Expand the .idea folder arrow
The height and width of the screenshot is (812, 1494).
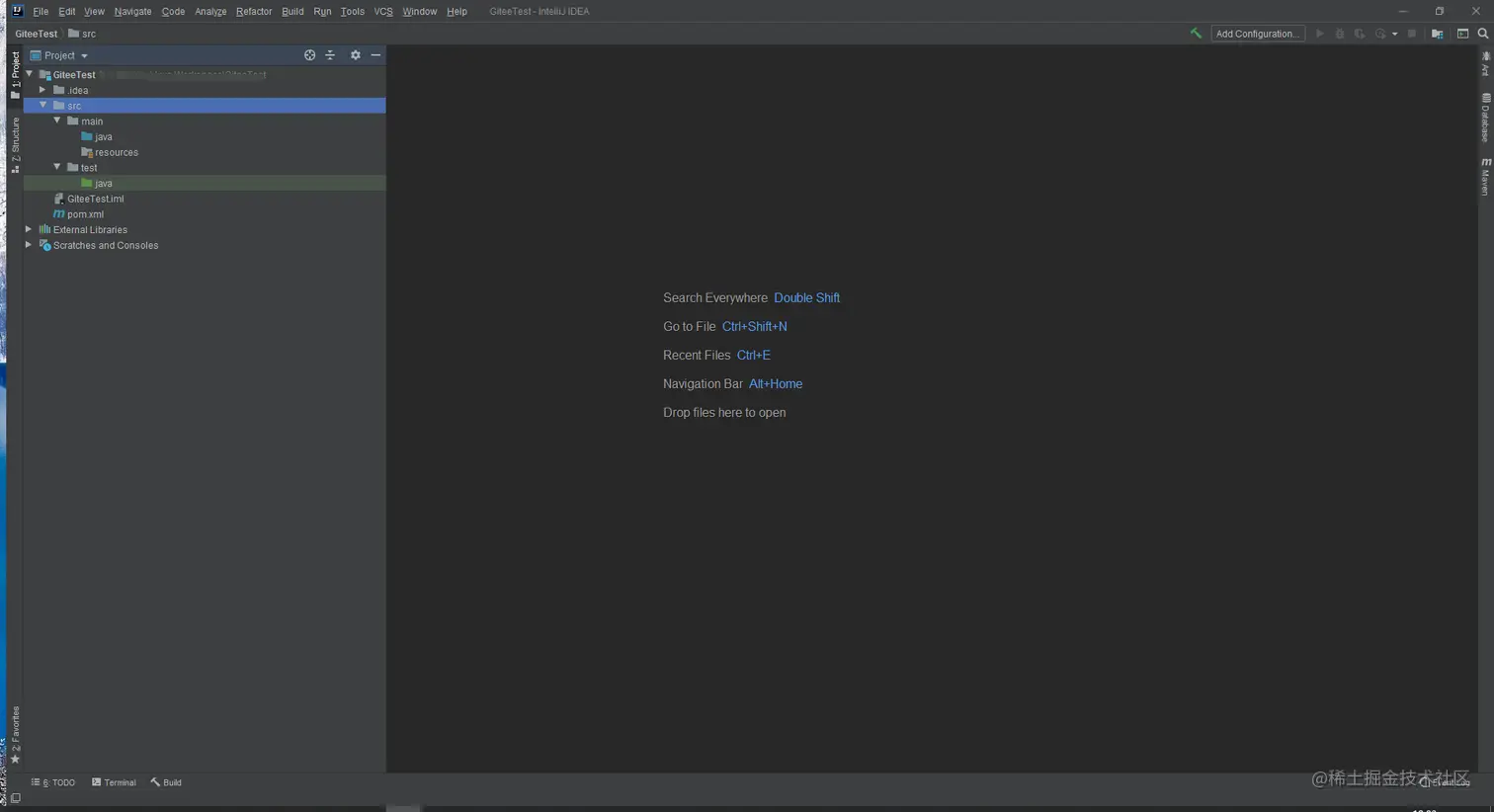click(x=42, y=90)
